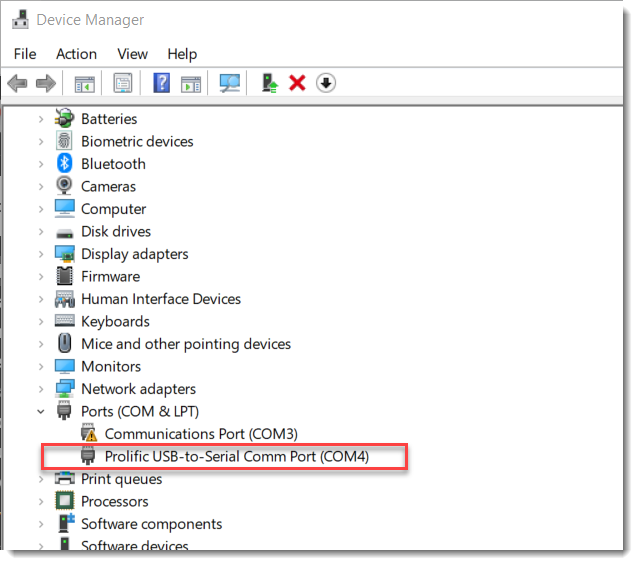
Task: Expand the Network adapters chevron
Action: click(41, 389)
